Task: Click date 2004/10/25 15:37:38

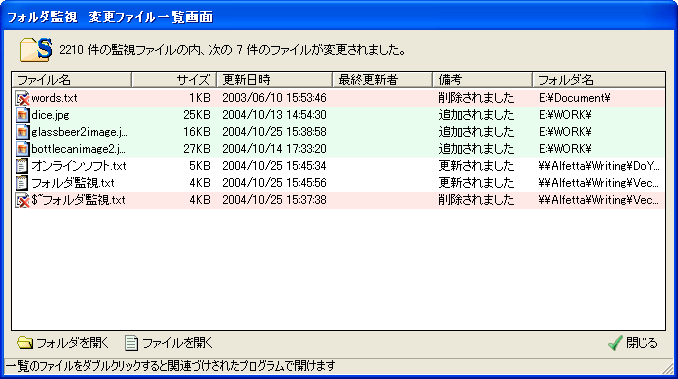Action: pyautogui.click(x=274, y=200)
